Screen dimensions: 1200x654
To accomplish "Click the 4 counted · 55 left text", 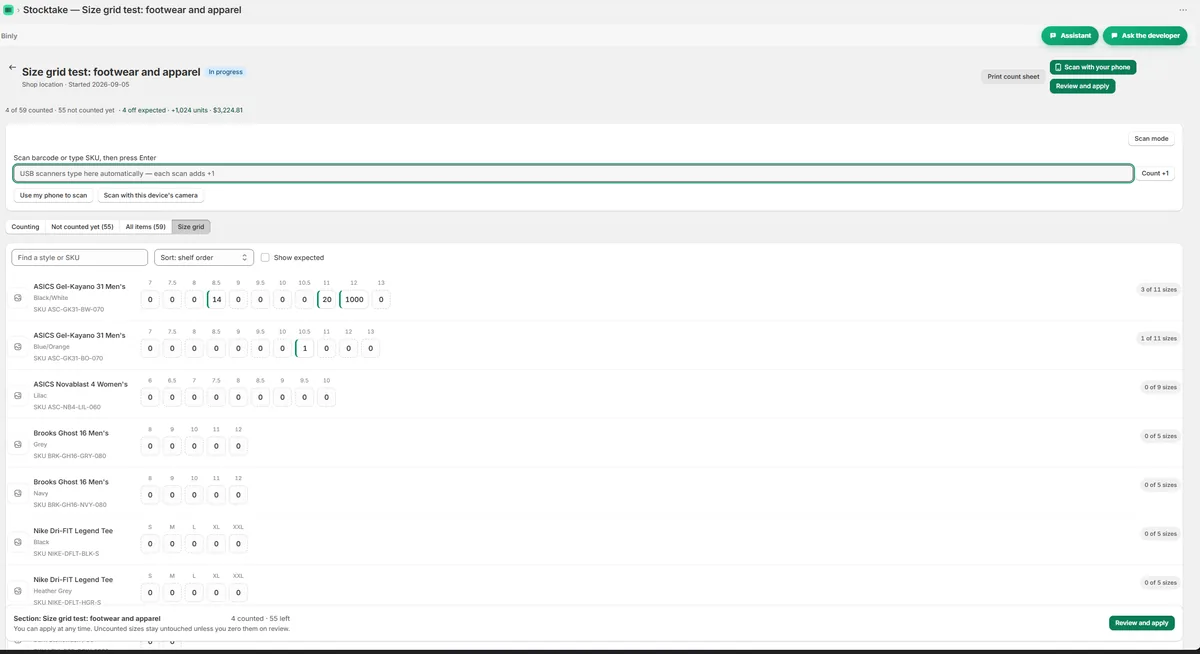I will 261,619.
